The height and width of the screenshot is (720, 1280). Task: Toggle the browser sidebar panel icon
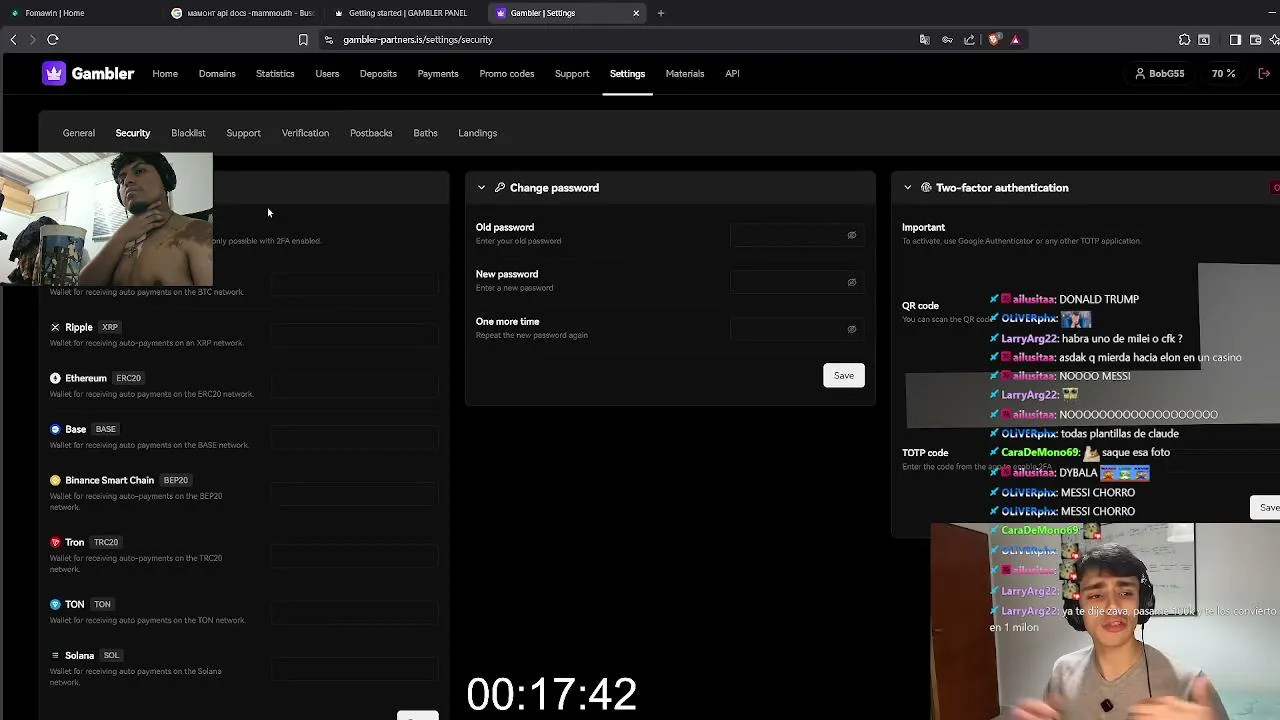[x=1236, y=40]
